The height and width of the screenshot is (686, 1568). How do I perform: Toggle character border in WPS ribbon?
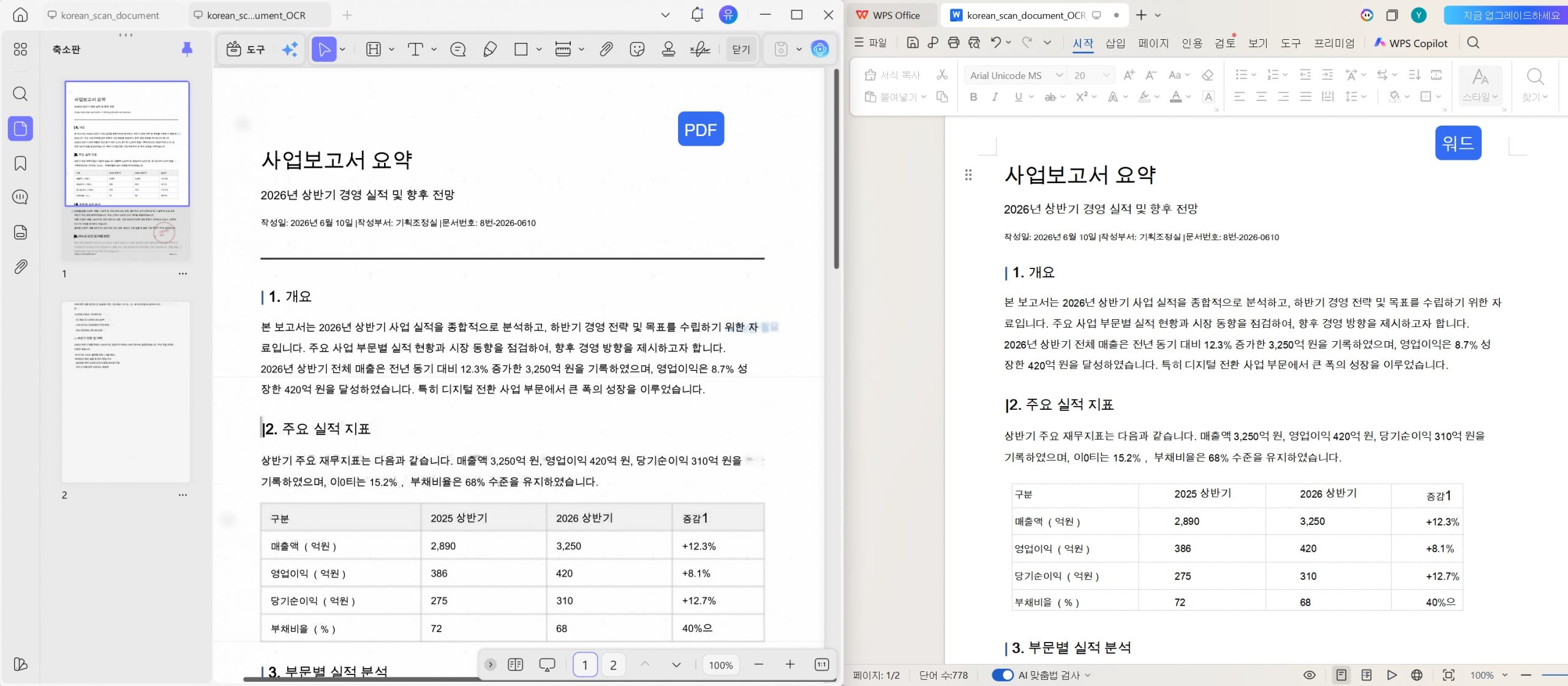pos(1208,97)
